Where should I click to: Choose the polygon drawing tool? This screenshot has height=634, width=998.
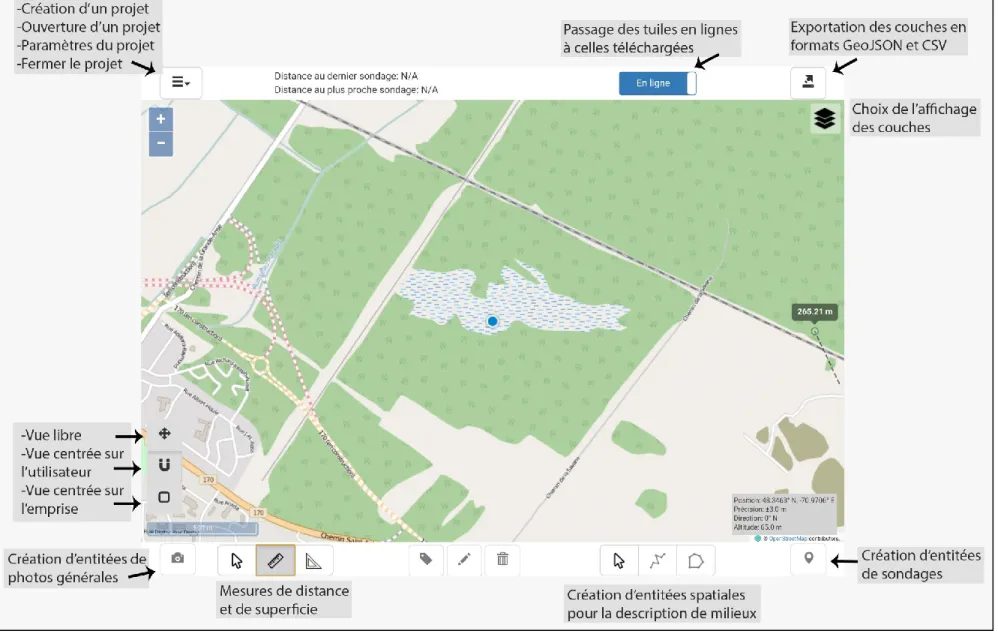(x=696, y=561)
